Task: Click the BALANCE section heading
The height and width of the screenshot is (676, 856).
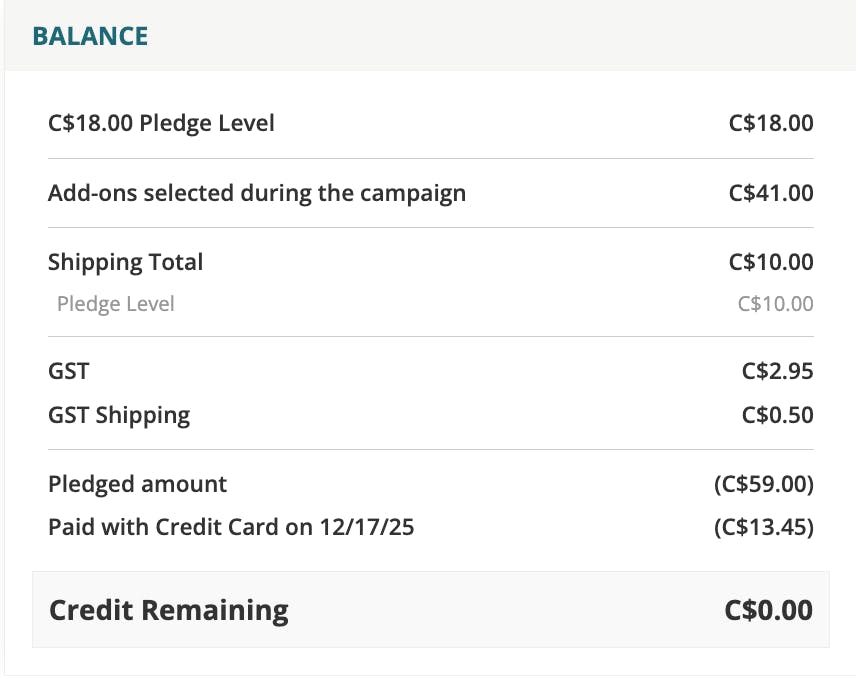Action: (90, 36)
